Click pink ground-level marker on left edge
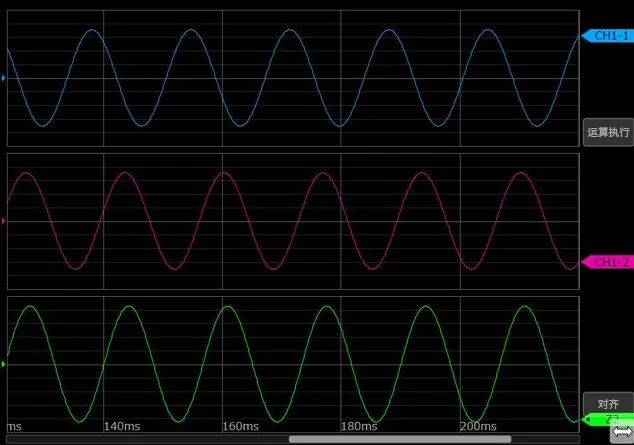The height and width of the screenshot is (445, 634). point(4,220)
